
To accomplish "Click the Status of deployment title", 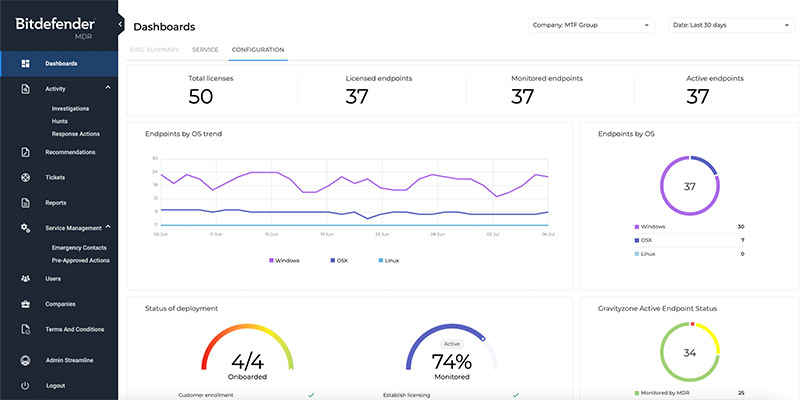I will (x=182, y=309).
